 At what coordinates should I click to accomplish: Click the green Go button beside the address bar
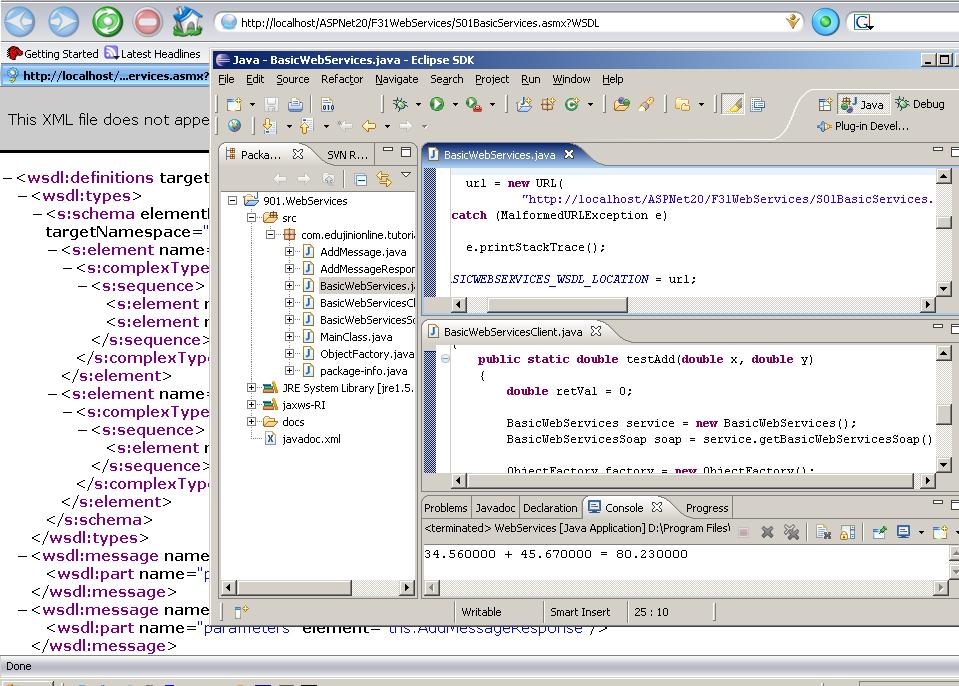click(x=825, y=23)
